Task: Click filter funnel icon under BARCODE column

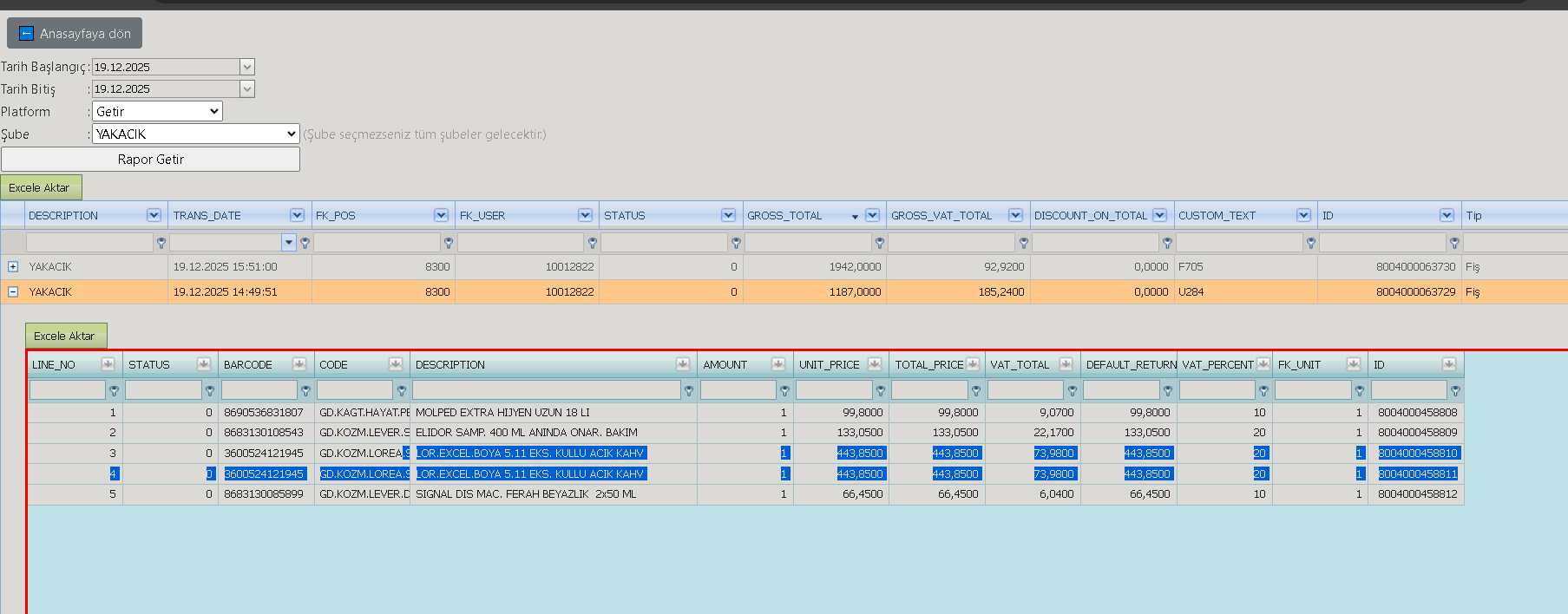Action: pyautogui.click(x=305, y=391)
